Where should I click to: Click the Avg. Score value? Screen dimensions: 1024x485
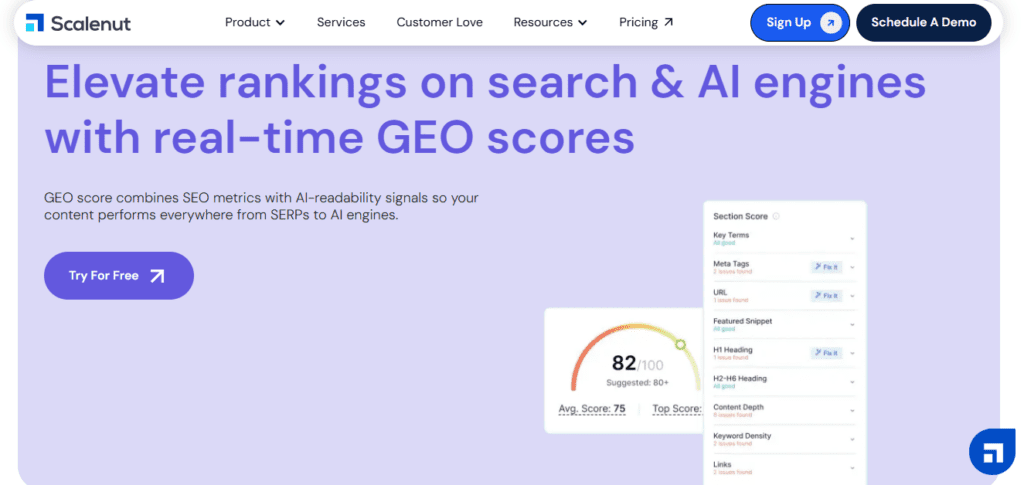(619, 409)
